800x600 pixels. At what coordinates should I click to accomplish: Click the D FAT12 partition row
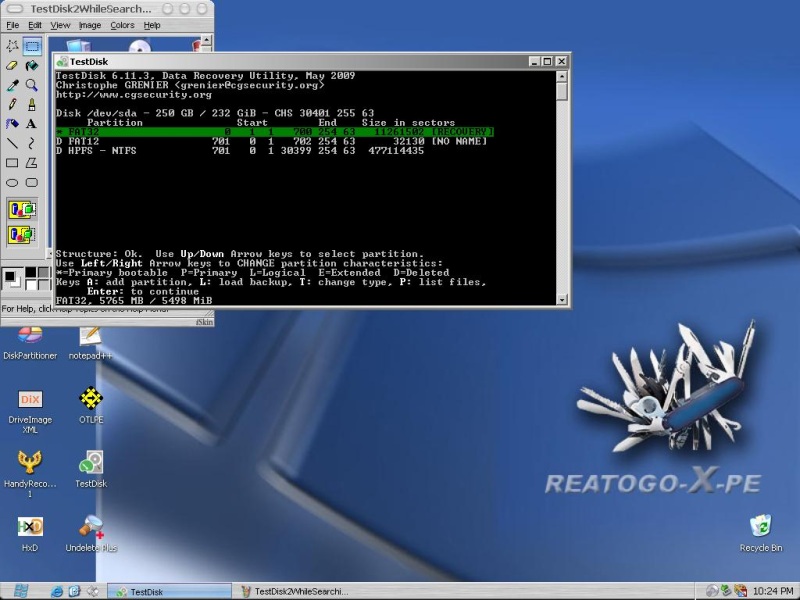[271, 141]
